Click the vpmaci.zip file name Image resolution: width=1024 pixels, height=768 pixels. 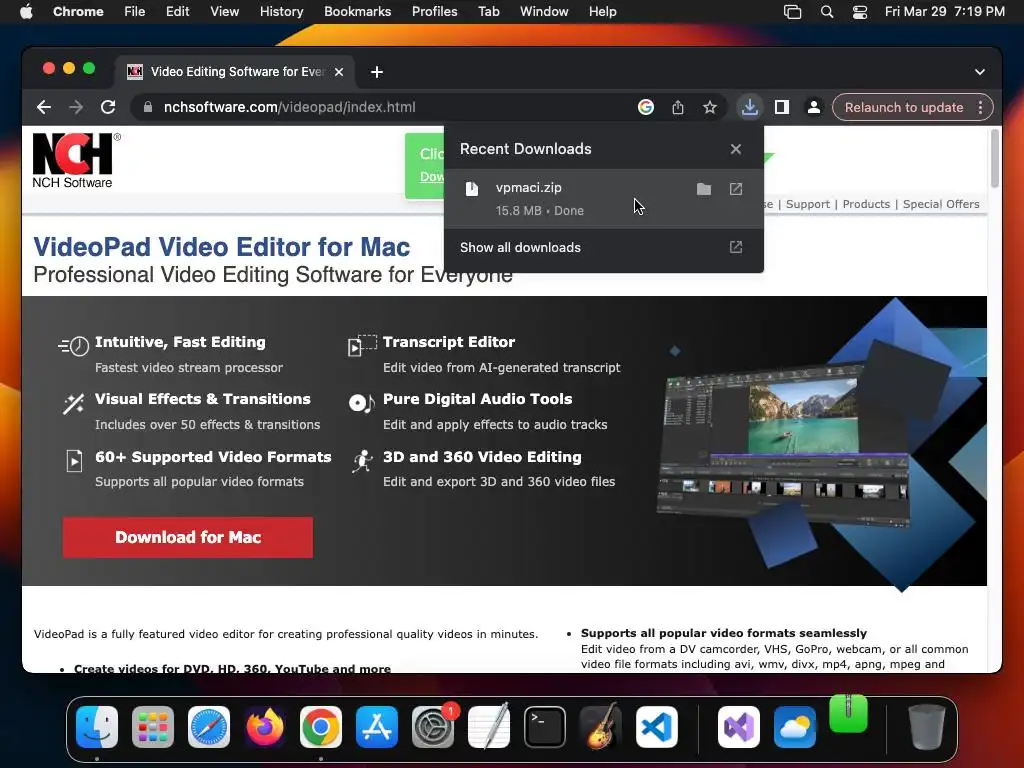[x=528, y=187]
